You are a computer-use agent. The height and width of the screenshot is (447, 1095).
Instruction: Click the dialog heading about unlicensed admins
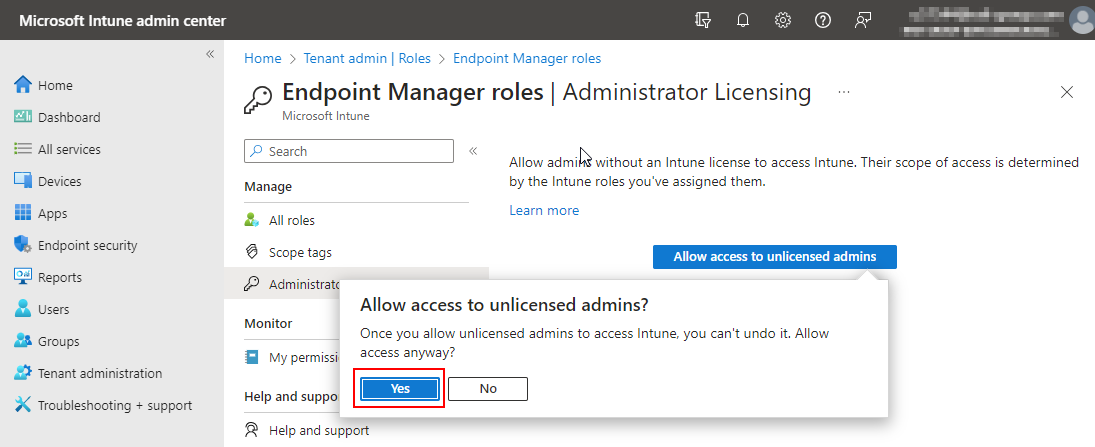504,305
